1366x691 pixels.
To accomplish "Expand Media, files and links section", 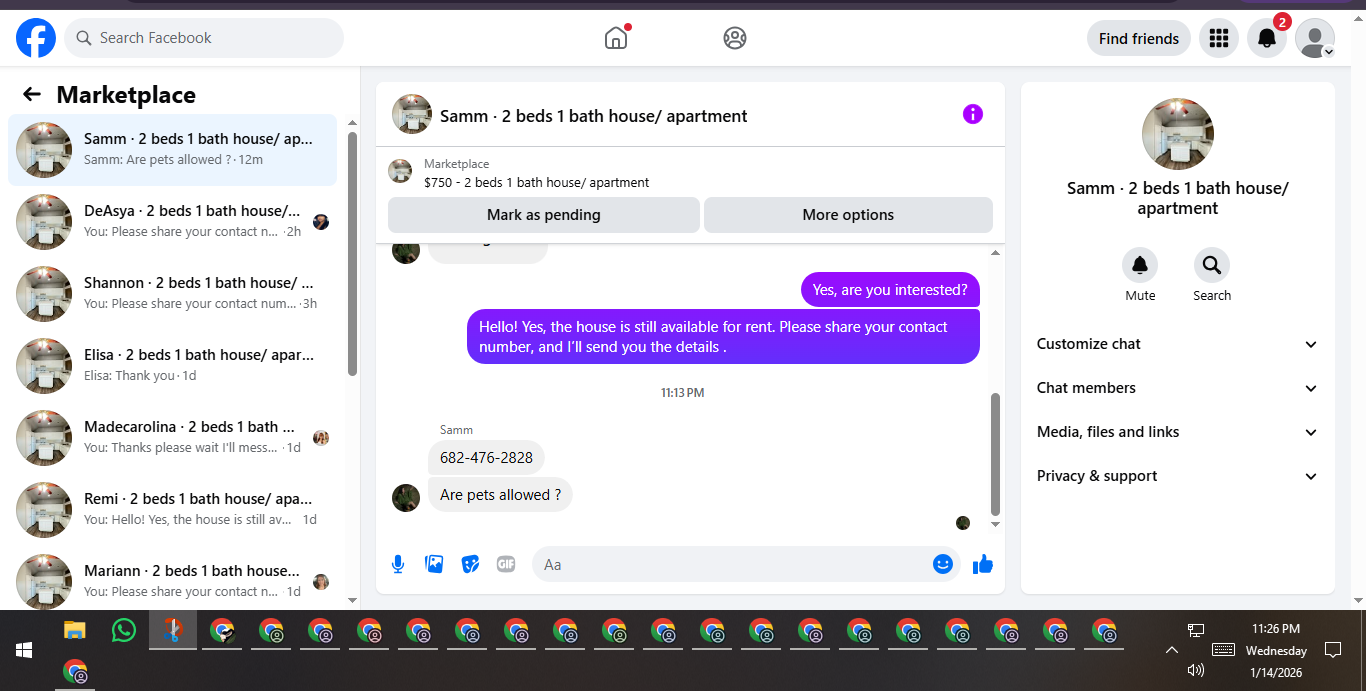I will click(1177, 432).
